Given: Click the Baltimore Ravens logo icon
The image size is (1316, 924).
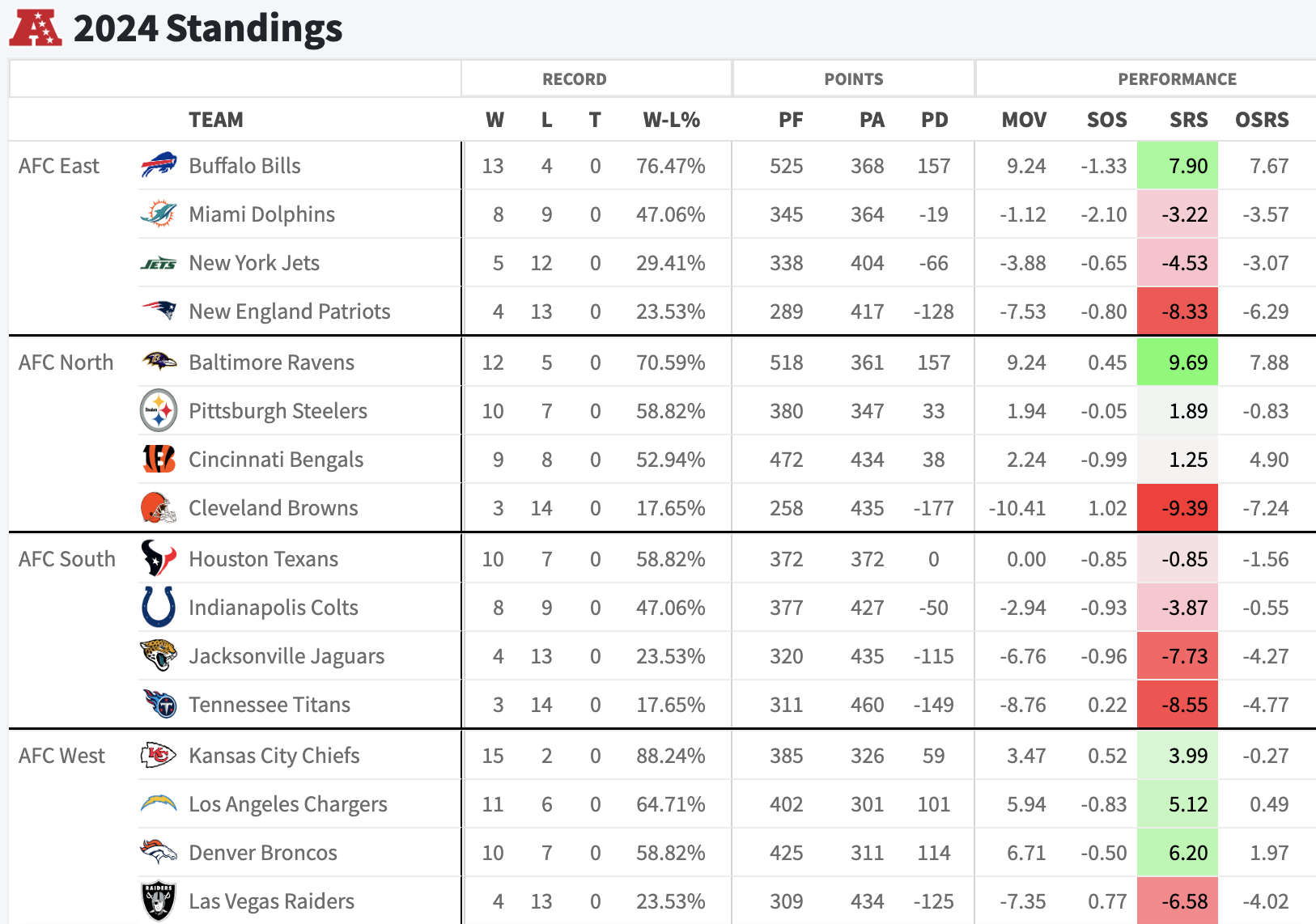Looking at the screenshot, I should (159, 362).
